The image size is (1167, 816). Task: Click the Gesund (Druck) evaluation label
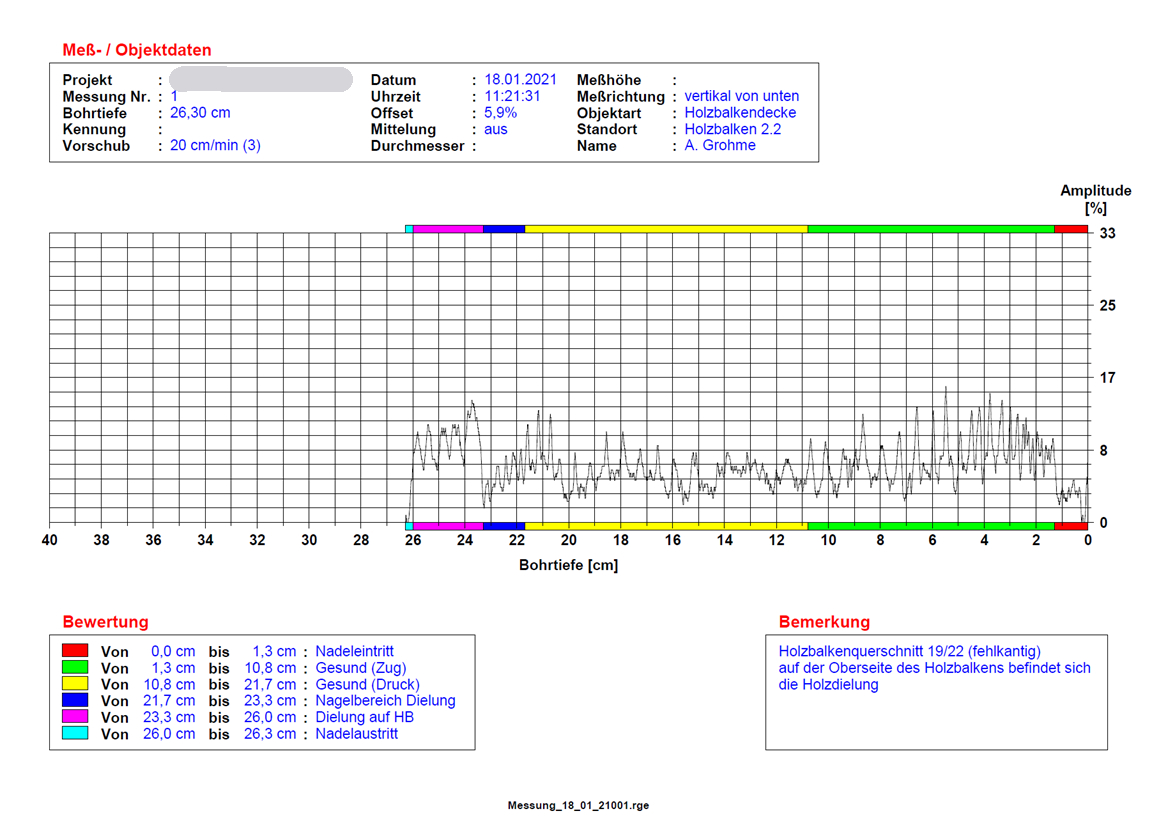pyautogui.click(x=367, y=684)
